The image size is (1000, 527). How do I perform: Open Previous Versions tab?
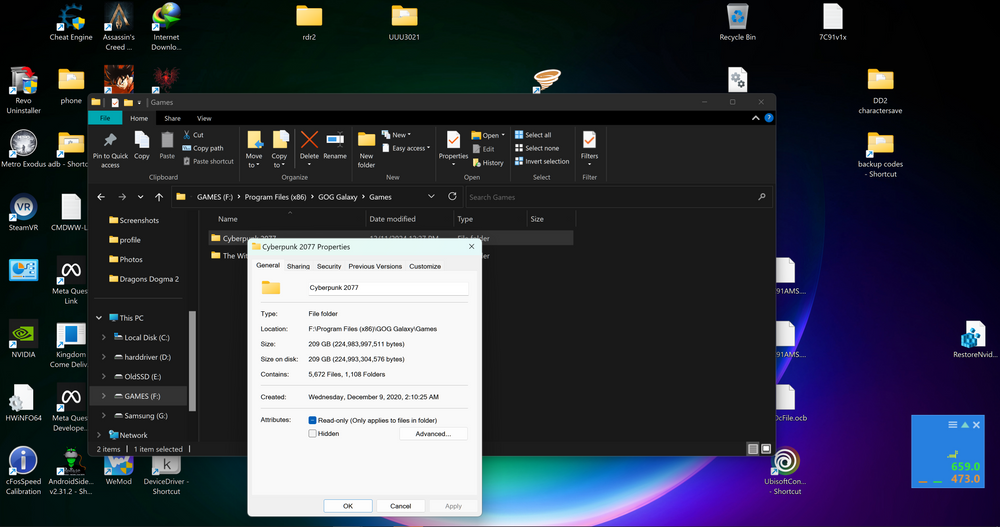(375, 266)
